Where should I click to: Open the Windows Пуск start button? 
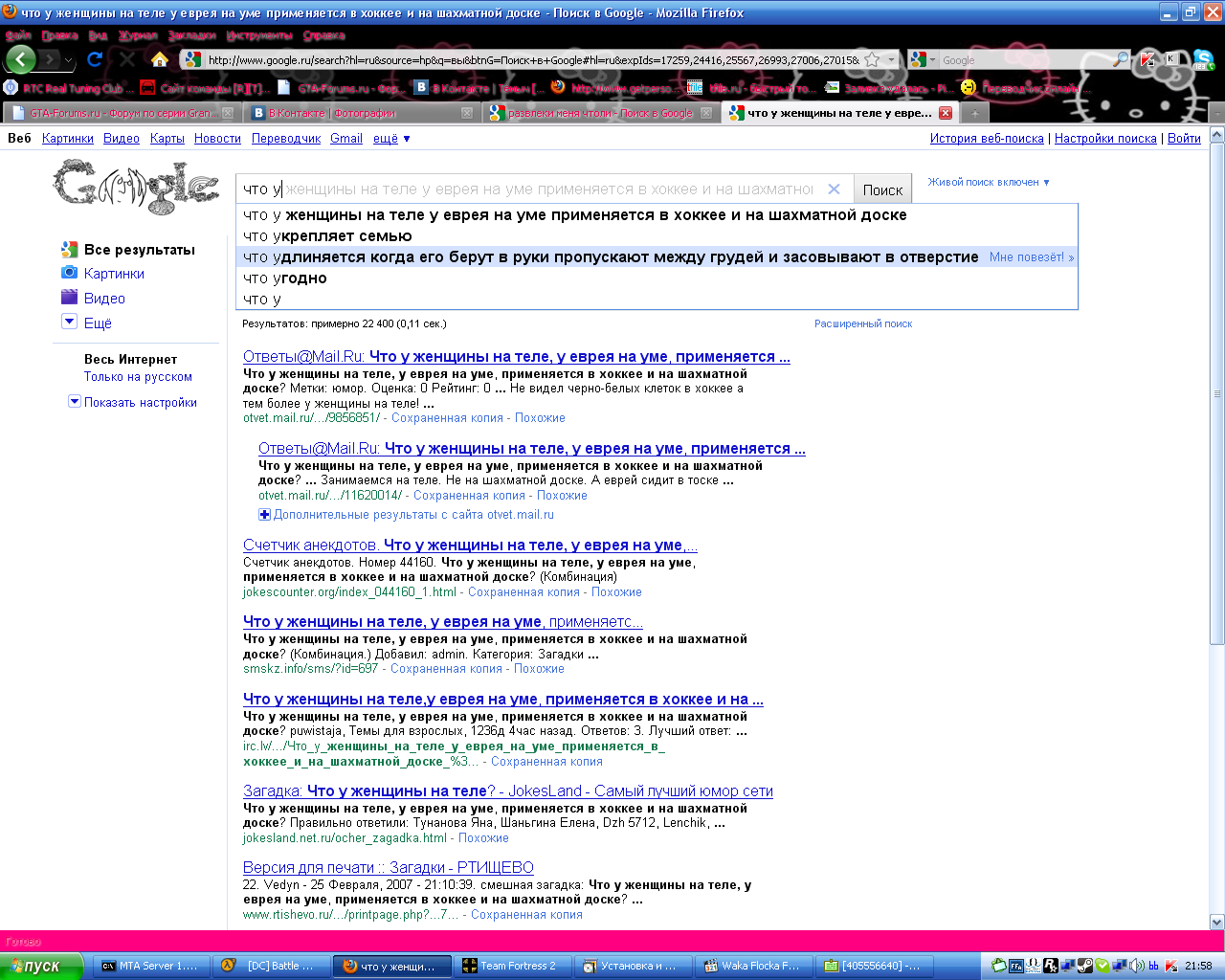(x=42, y=966)
